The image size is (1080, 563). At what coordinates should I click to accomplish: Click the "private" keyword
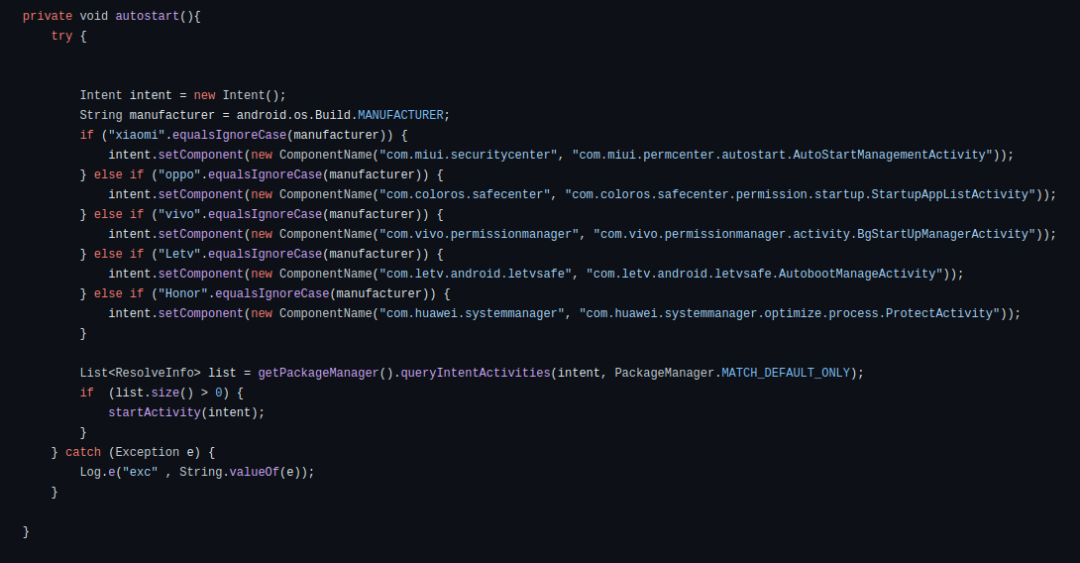click(x=47, y=16)
